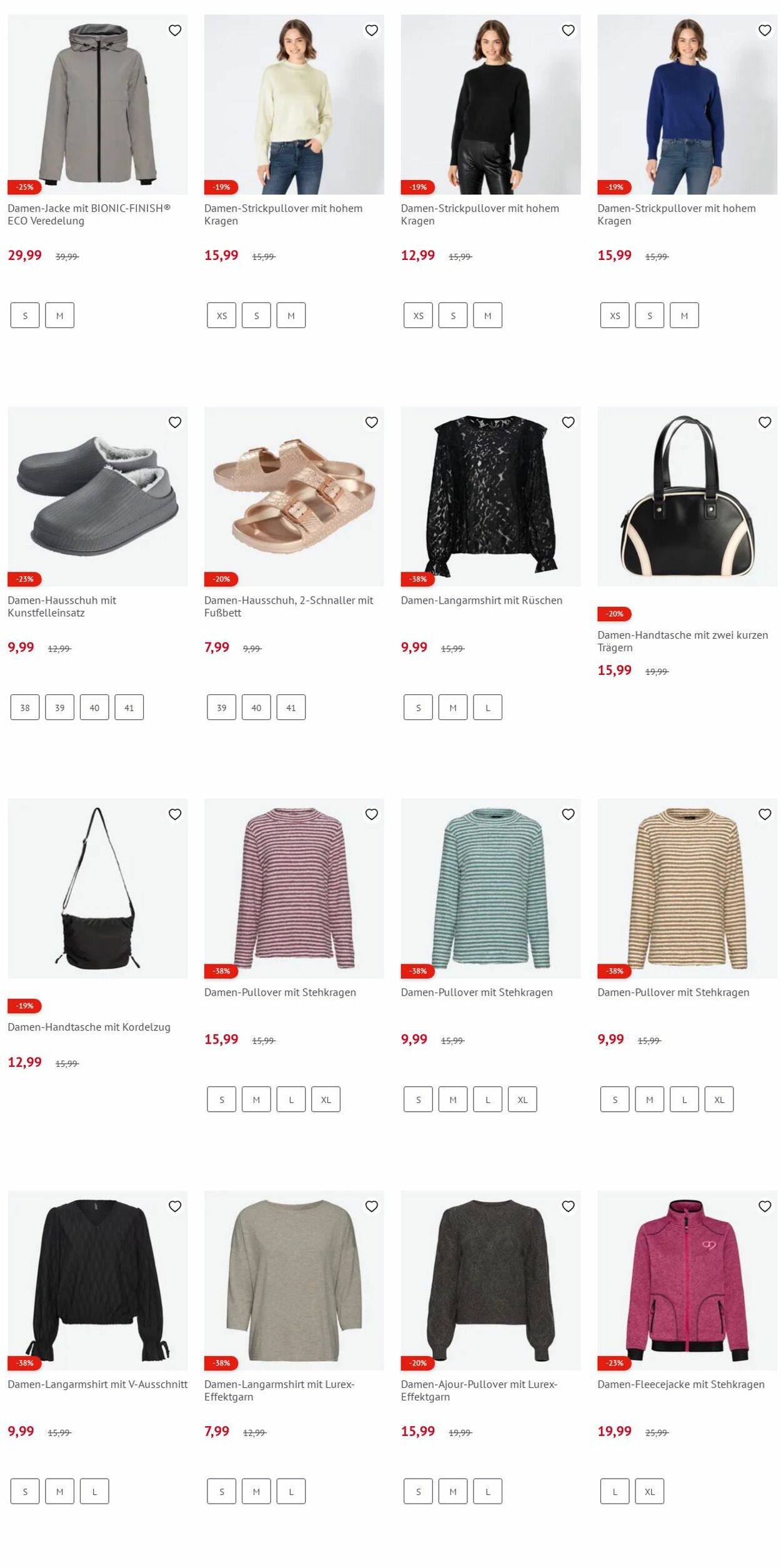Choose size XL for the fleece jacket
This screenshot has height=1568, width=781.
click(650, 1491)
